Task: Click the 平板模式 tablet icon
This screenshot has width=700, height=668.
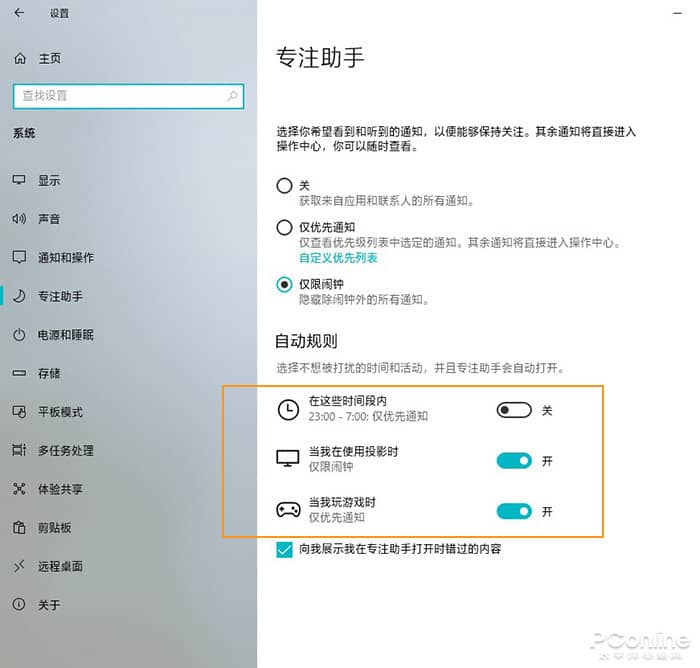Action: pos(19,411)
